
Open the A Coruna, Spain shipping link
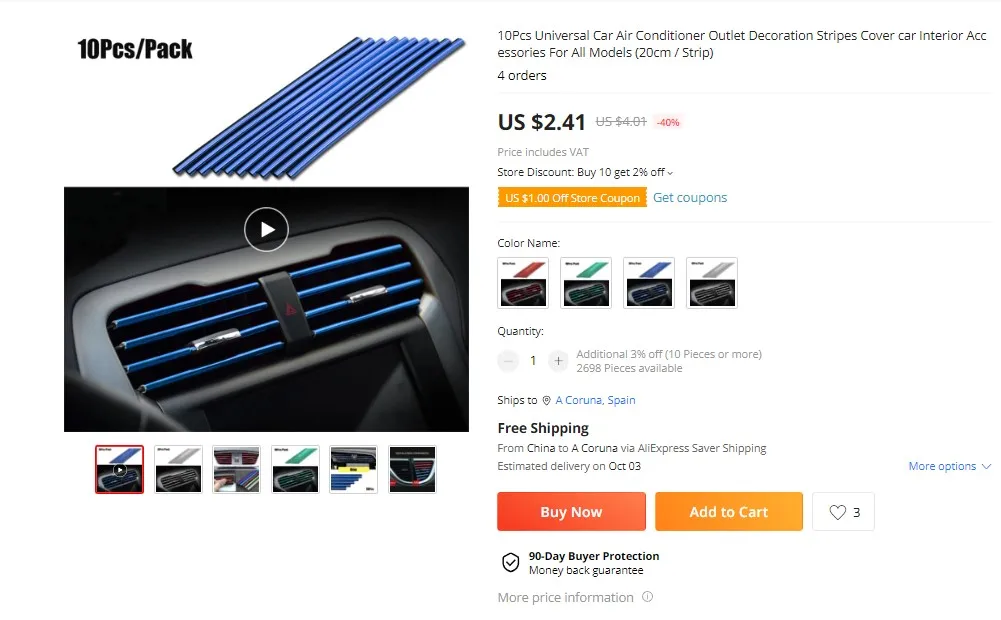pyautogui.click(x=595, y=400)
